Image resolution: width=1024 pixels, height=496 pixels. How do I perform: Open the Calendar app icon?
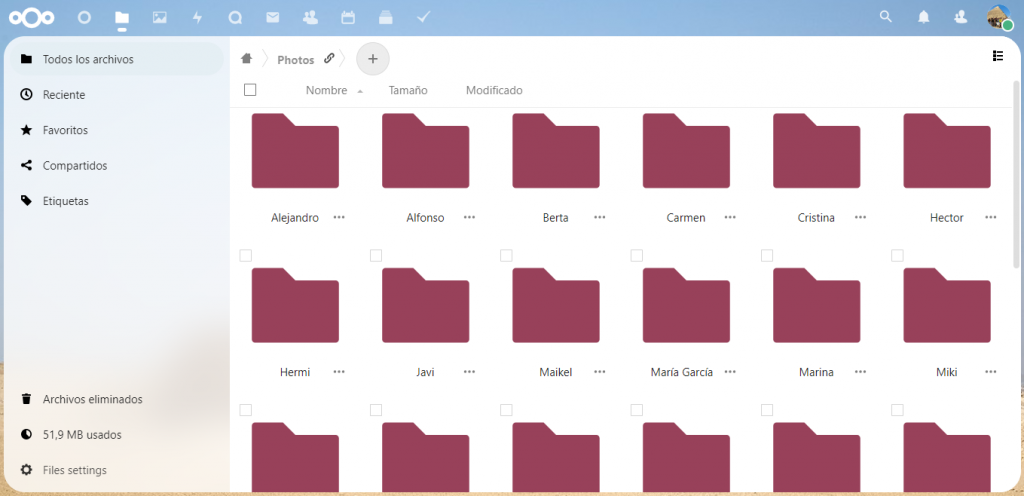348,18
